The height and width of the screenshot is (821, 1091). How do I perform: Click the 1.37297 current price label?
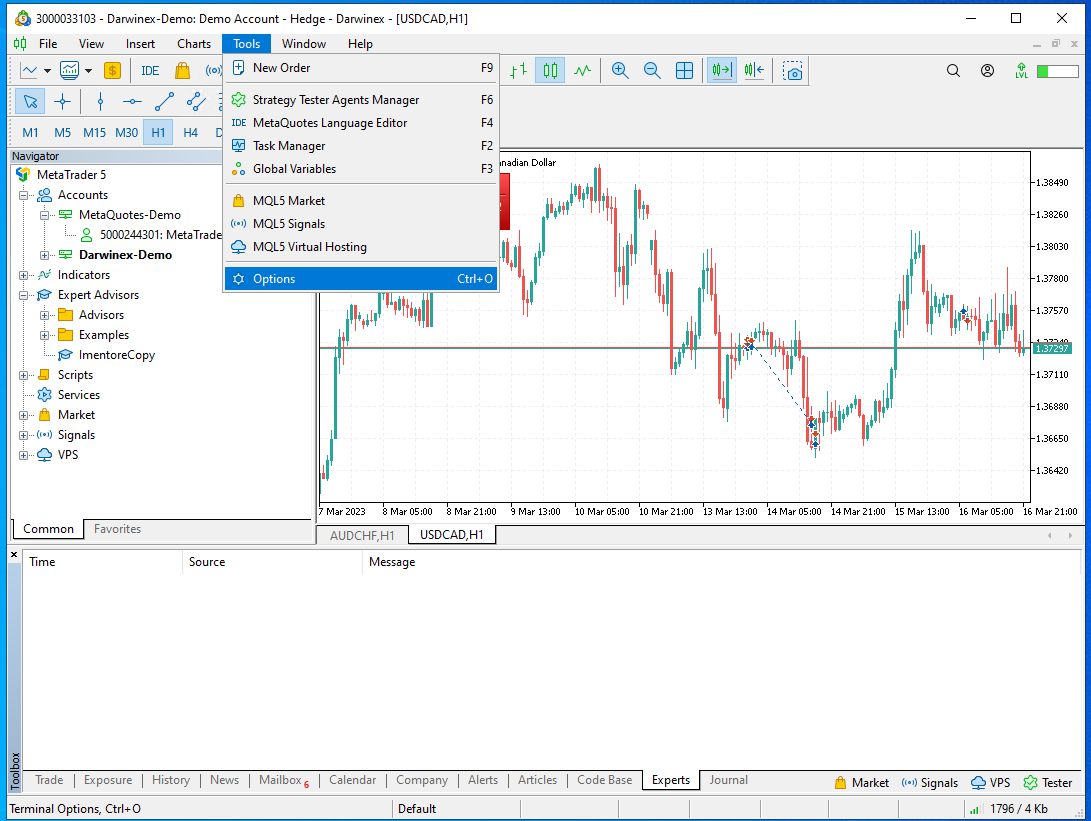tap(1052, 349)
